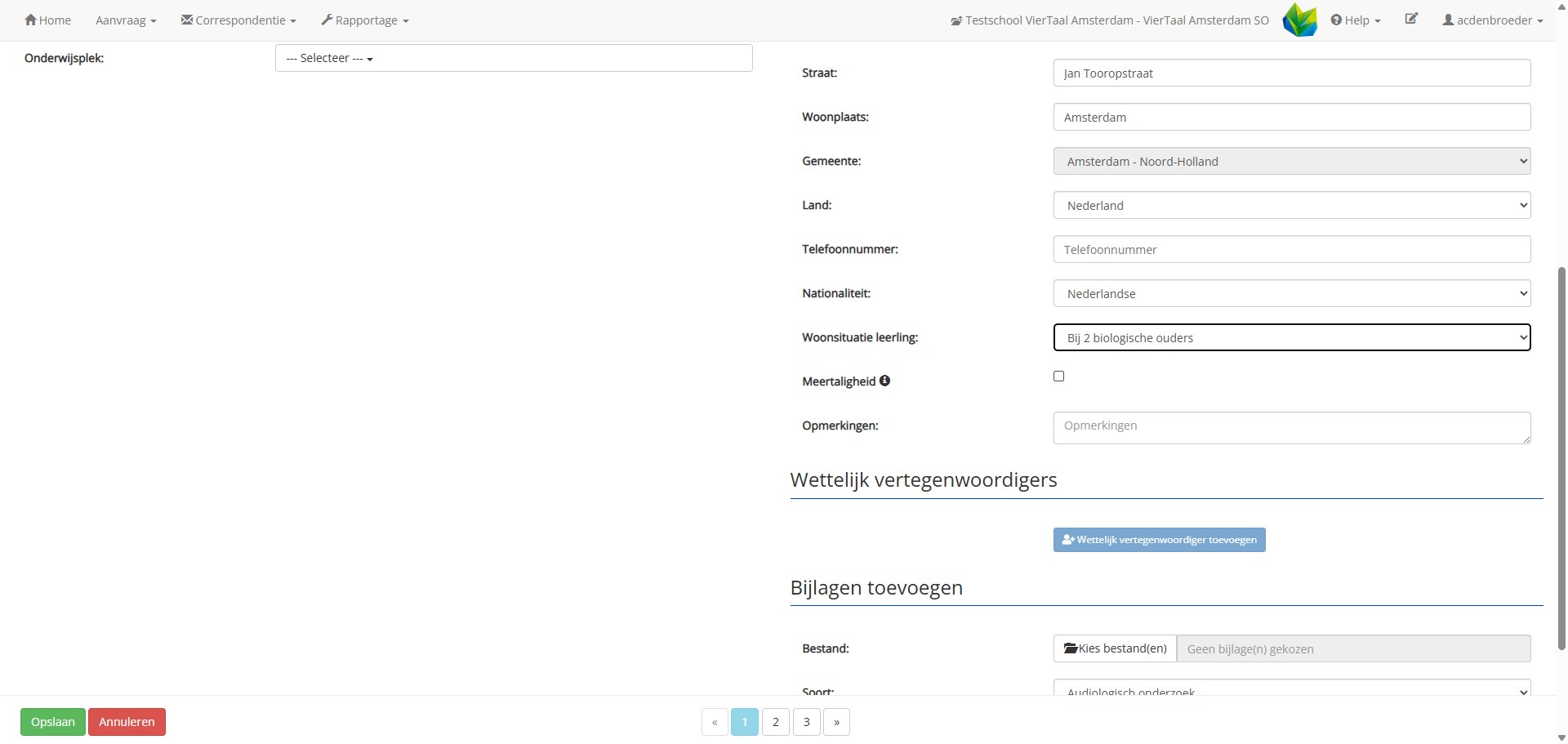Click the Straat input field
Viewport: 1568px width, 744px height.
(1292, 73)
